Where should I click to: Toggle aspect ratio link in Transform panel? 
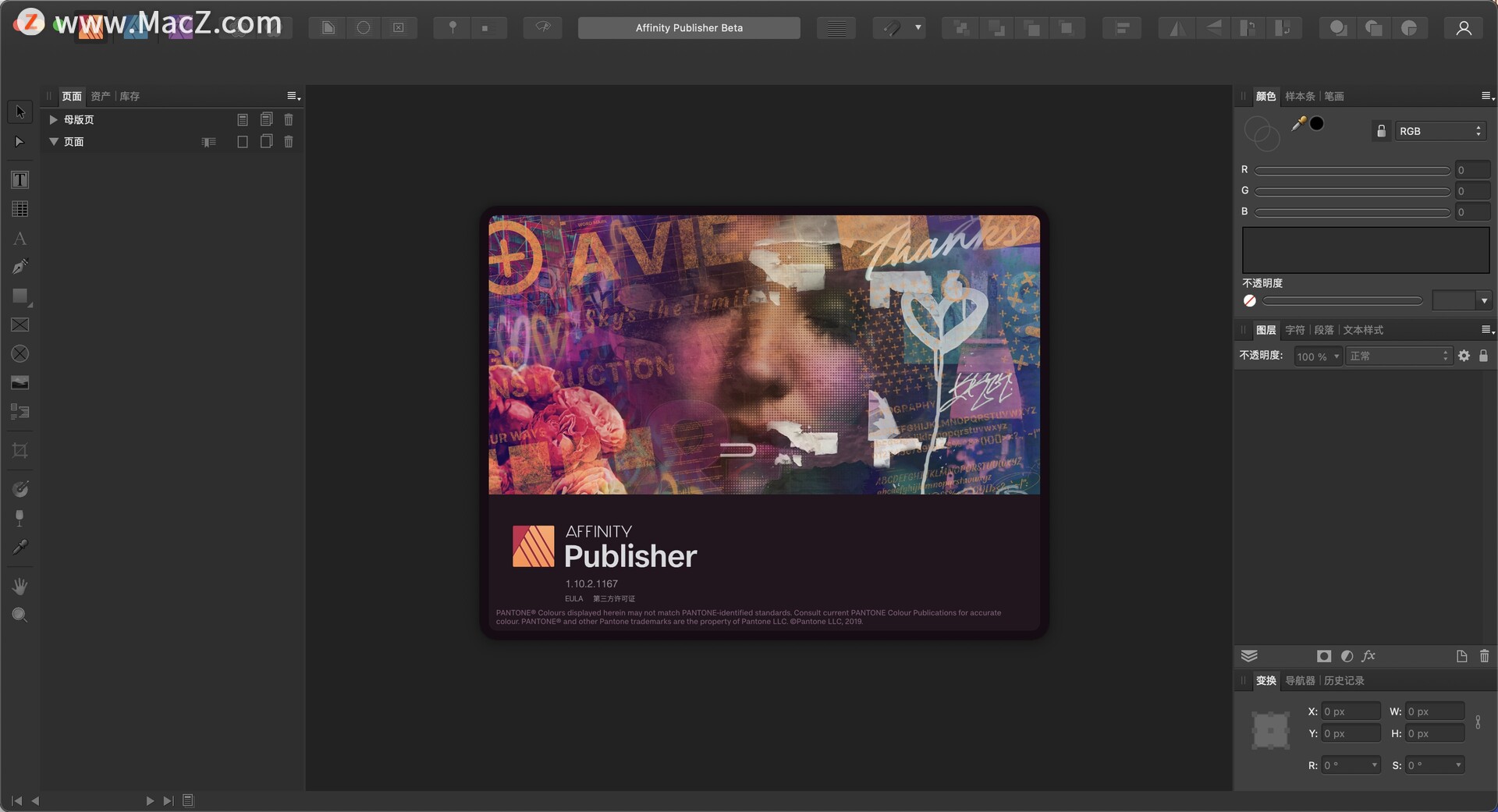click(1478, 722)
